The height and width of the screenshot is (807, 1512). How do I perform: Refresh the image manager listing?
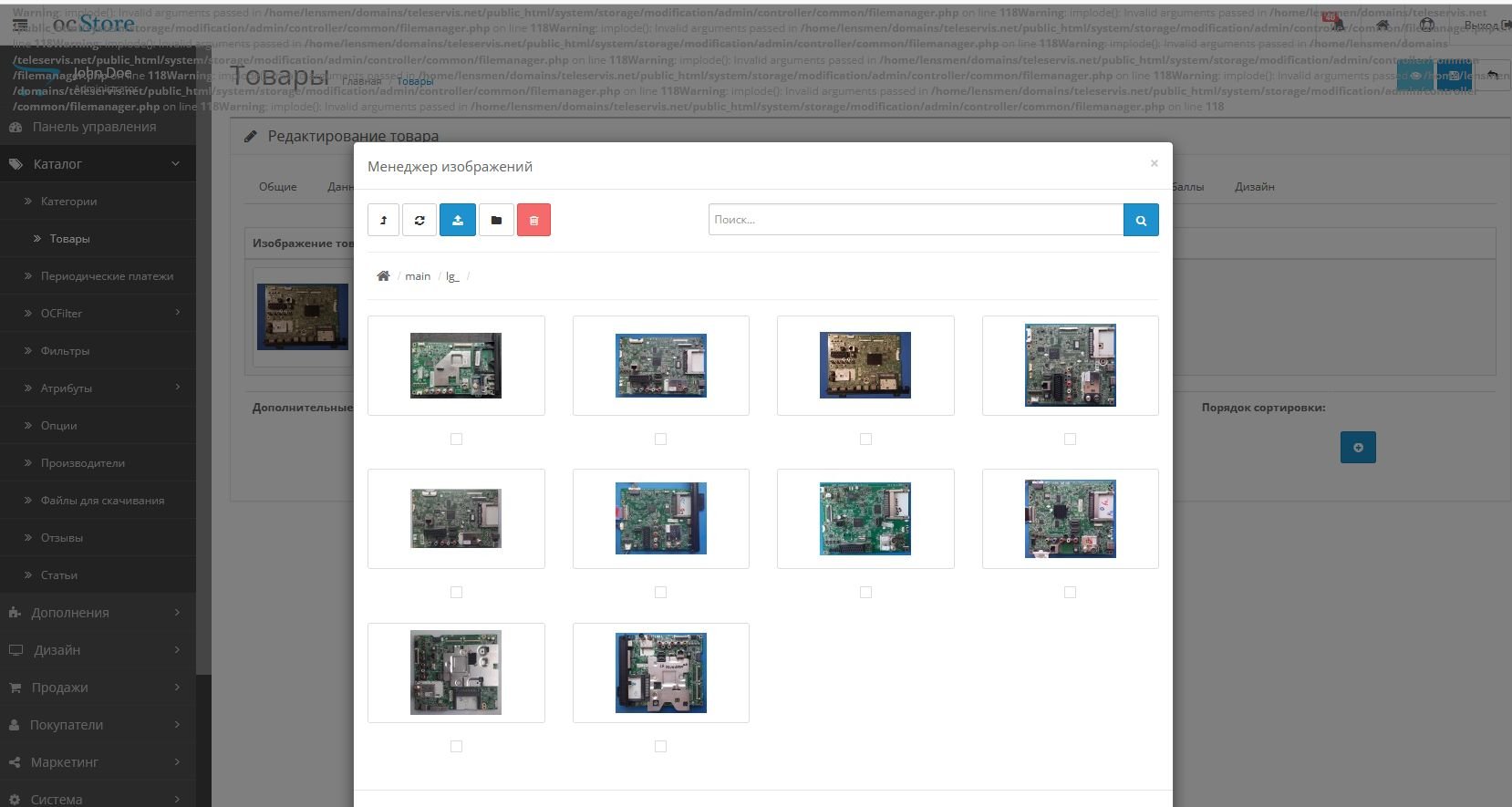(419, 220)
